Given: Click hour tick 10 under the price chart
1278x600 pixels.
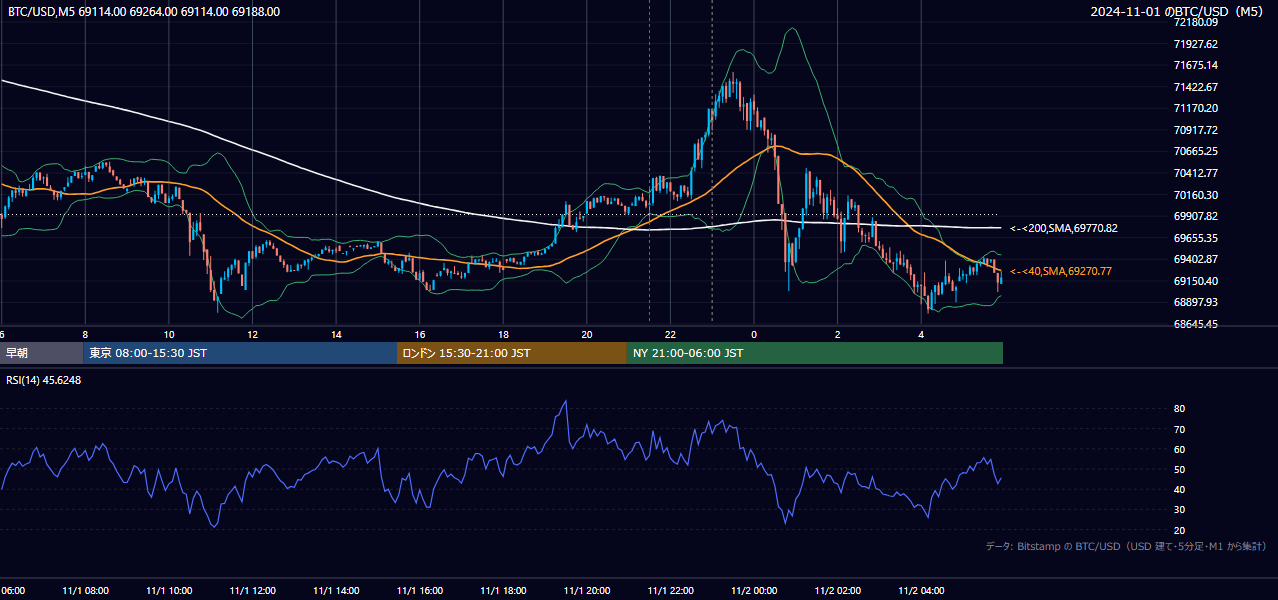Looking at the screenshot, I should click(169, 334).
